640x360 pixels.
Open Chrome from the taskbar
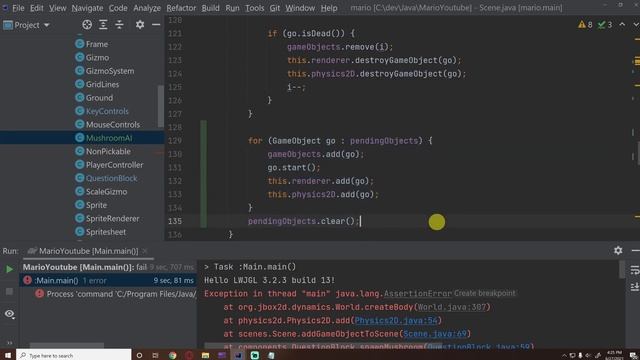(x=172, y=355)
